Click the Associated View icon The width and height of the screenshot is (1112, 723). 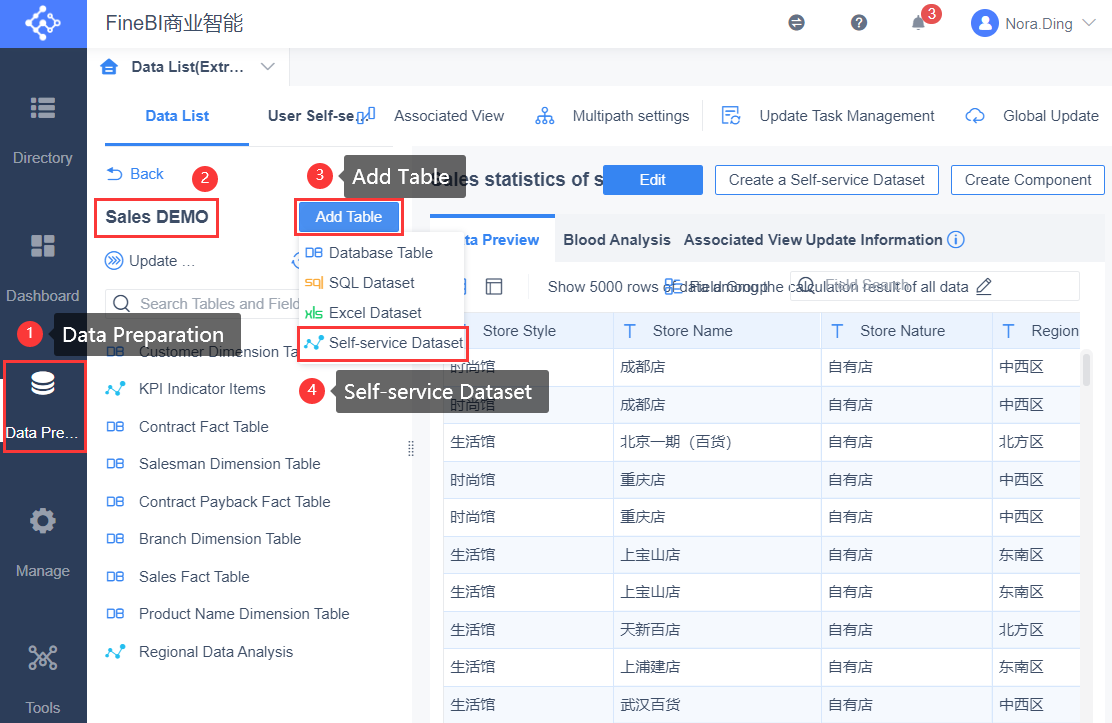[x=366, y=116]
